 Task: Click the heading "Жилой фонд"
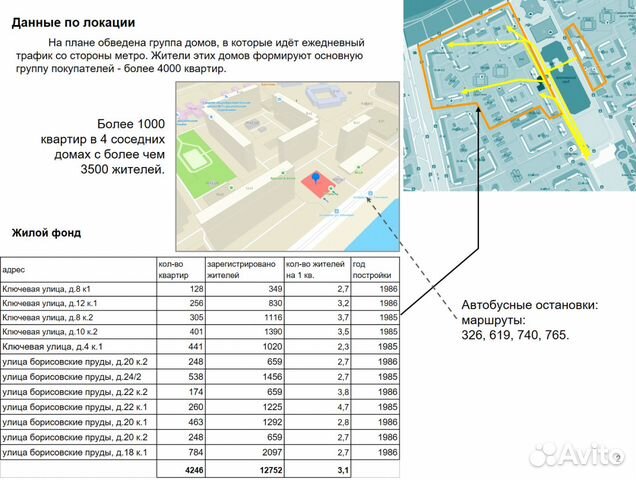46,233
